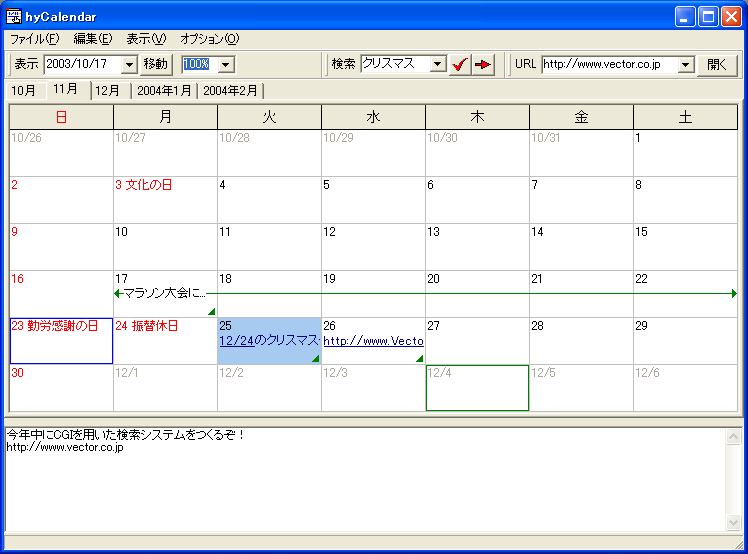Open the オプション(O) menu
The width and height of the screenshot is (748, 554).
click(209, 39)
